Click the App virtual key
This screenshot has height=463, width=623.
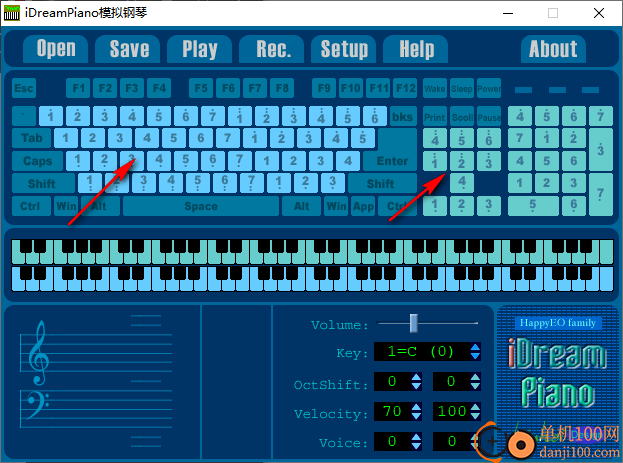[363, 206]
